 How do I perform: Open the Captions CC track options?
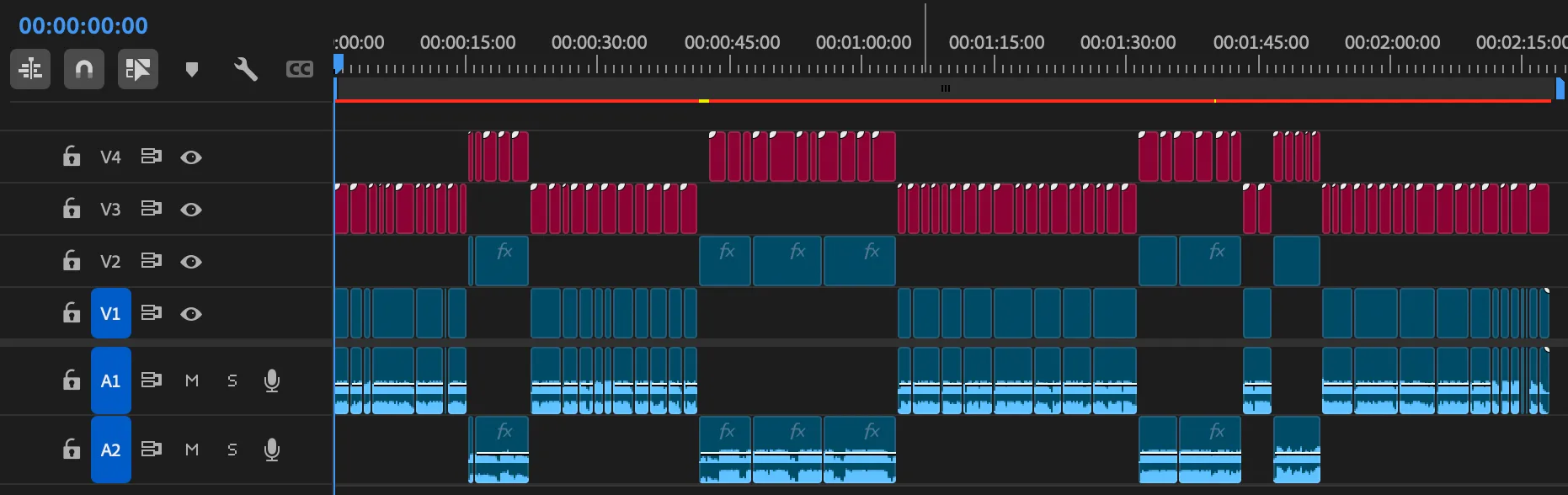(x=299, y=69)
